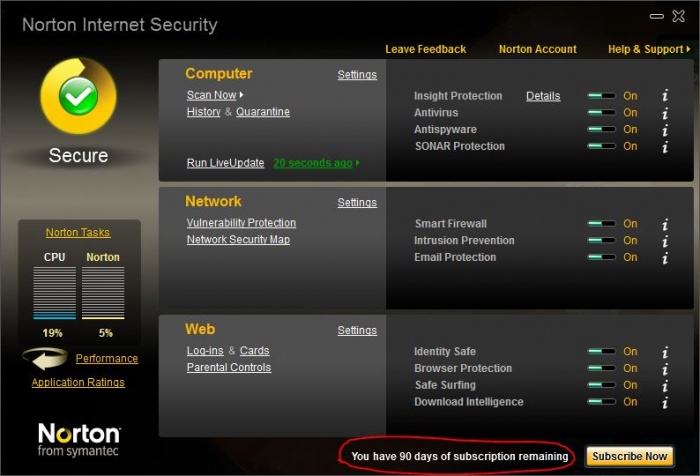The image size is (700, 476).
Task: Open info icon for SONAR Protection
Action: 664,146
